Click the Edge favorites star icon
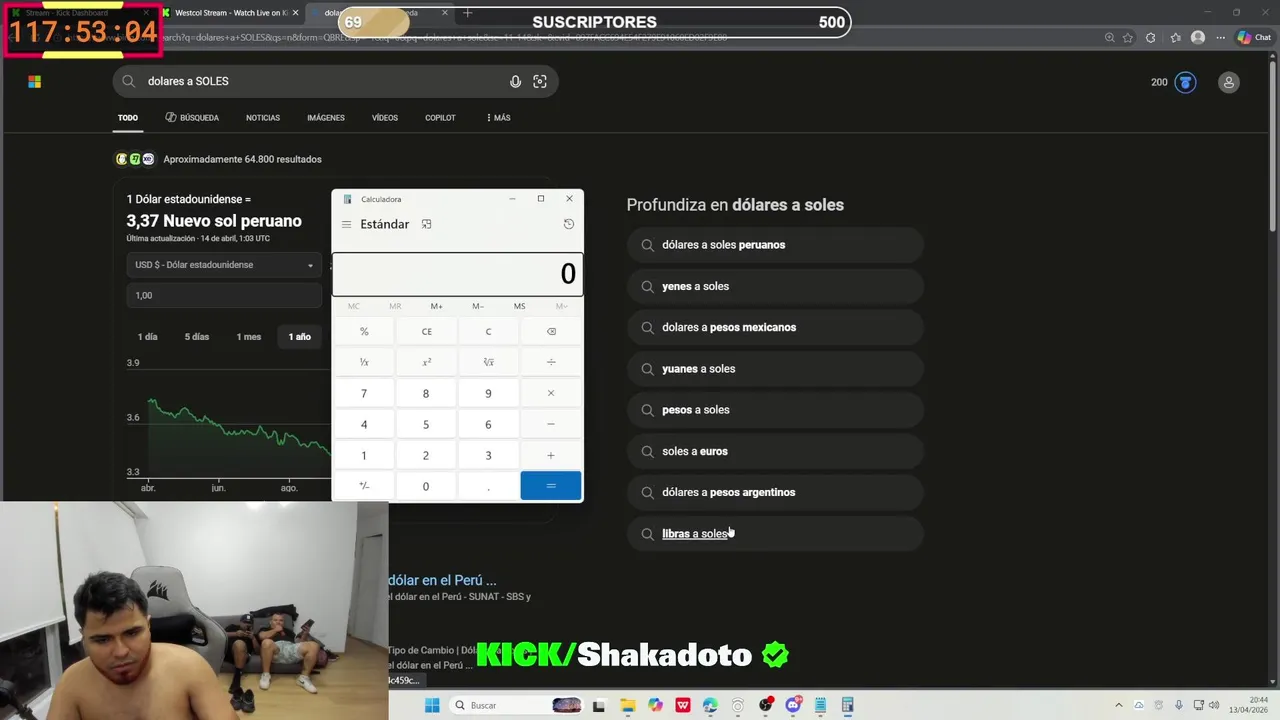The image size is (1280, 720). coord(1128,37)
